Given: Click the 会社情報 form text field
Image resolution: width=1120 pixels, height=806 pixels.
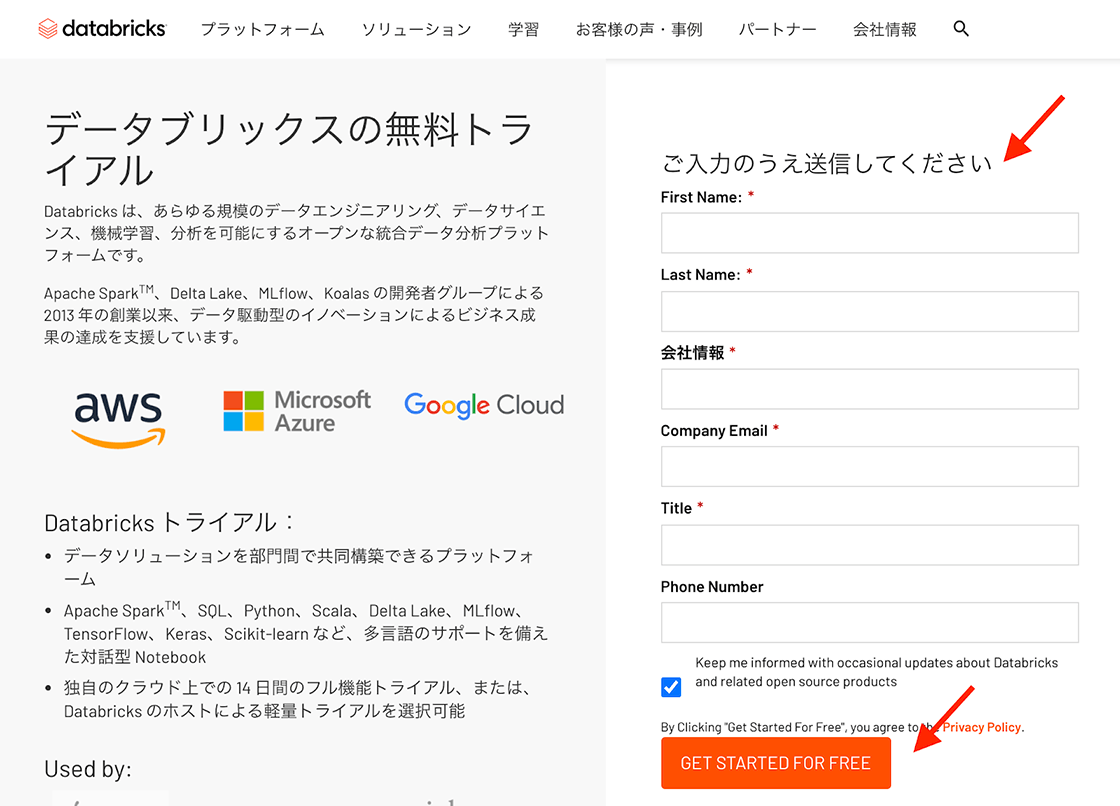Looking at the screenshot, I should (869, 389).
